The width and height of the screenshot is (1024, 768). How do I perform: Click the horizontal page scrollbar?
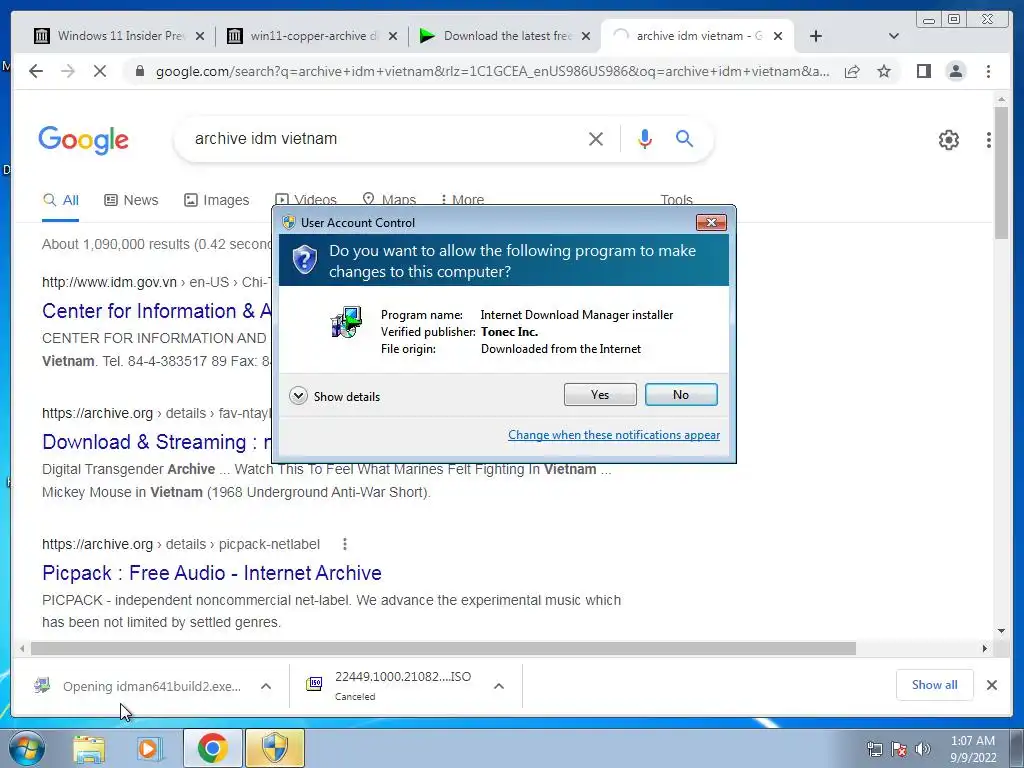[443, 648]
